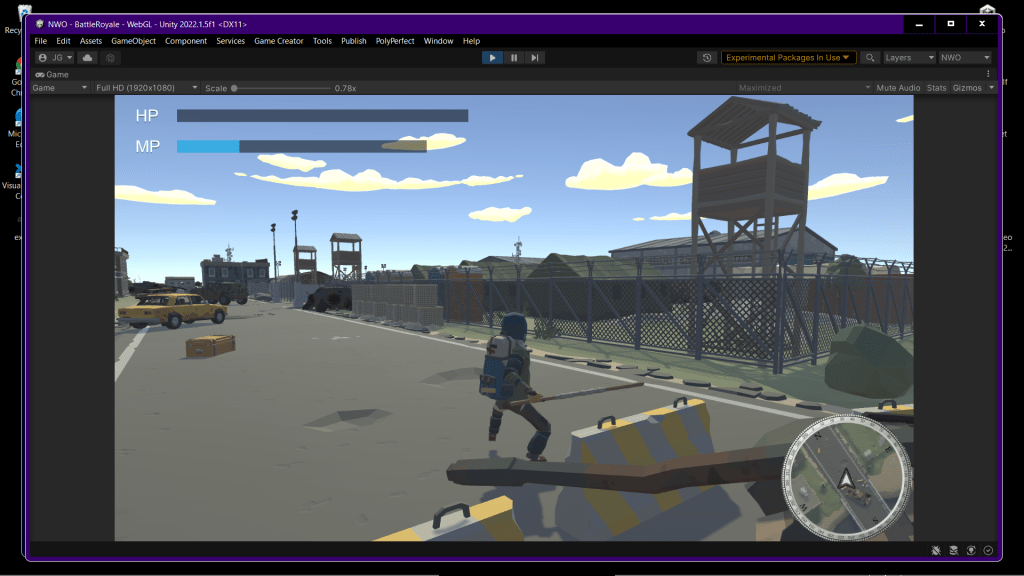The height and width of the screenshot is (576, 1024).
Task: Open the auto-generate lighting status icon
Action: point(970,550)
